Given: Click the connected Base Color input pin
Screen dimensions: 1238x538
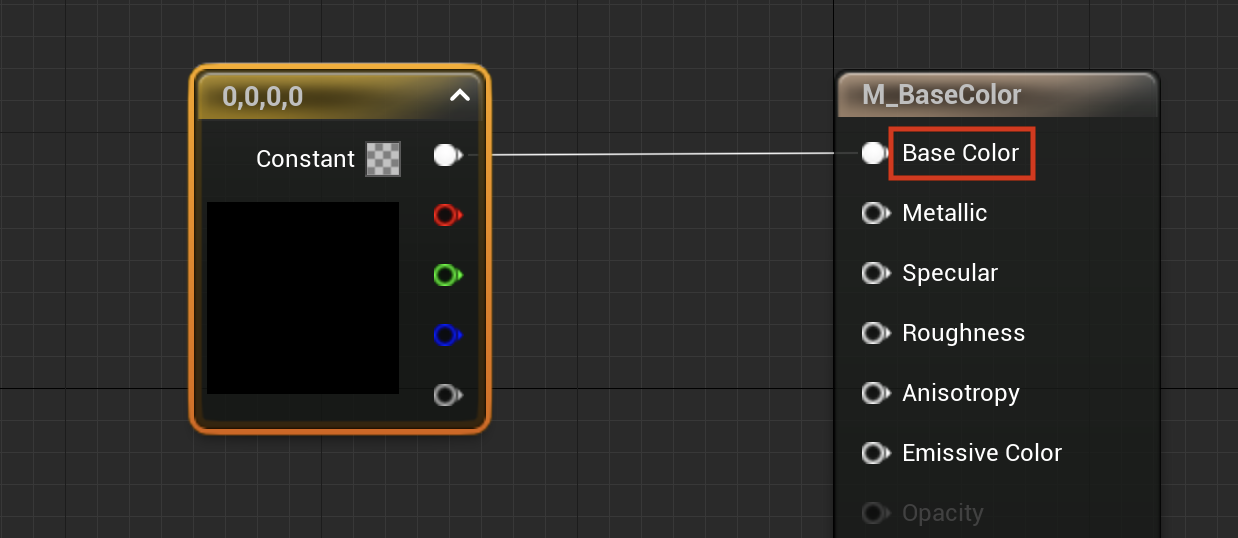Looking at the screenshot, I should tap(875, 153).
